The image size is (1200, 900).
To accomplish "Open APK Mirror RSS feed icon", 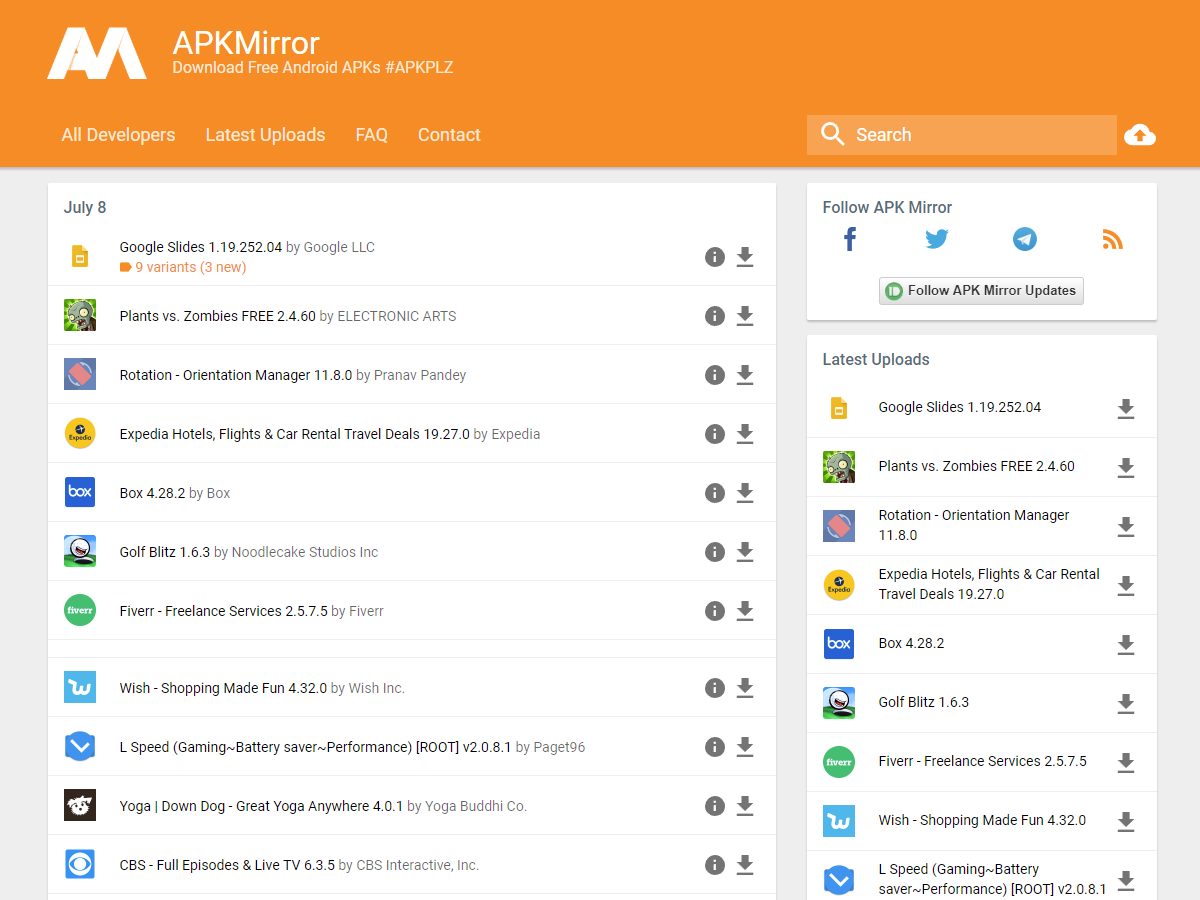I will [1112, 239].
